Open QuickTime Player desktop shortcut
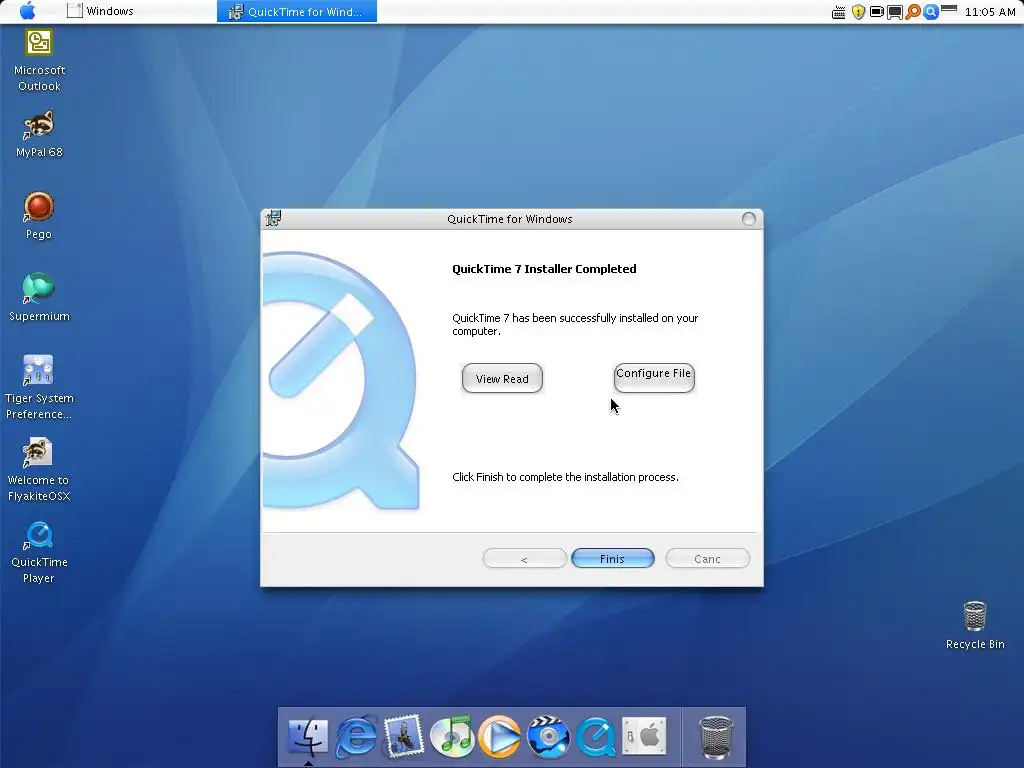Image resolution: width=1024 pixels, height=768 pixels. [x=39, y=552]
